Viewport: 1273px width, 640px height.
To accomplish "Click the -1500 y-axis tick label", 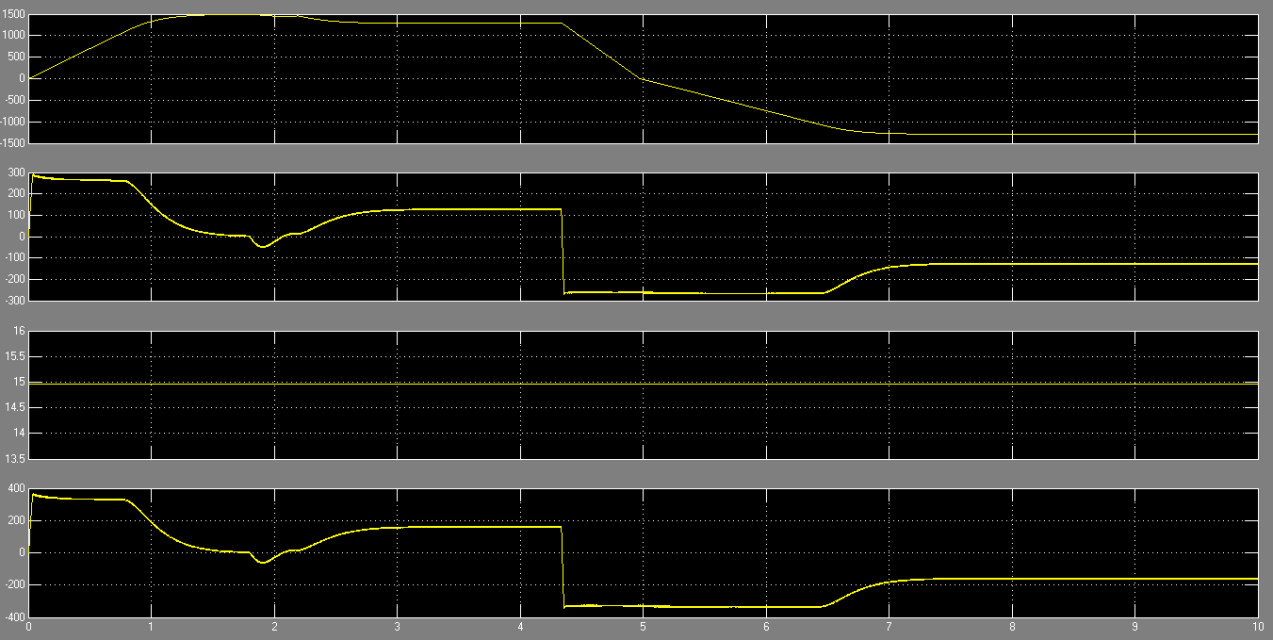I will pyautogui.click(x=12, y=143).
